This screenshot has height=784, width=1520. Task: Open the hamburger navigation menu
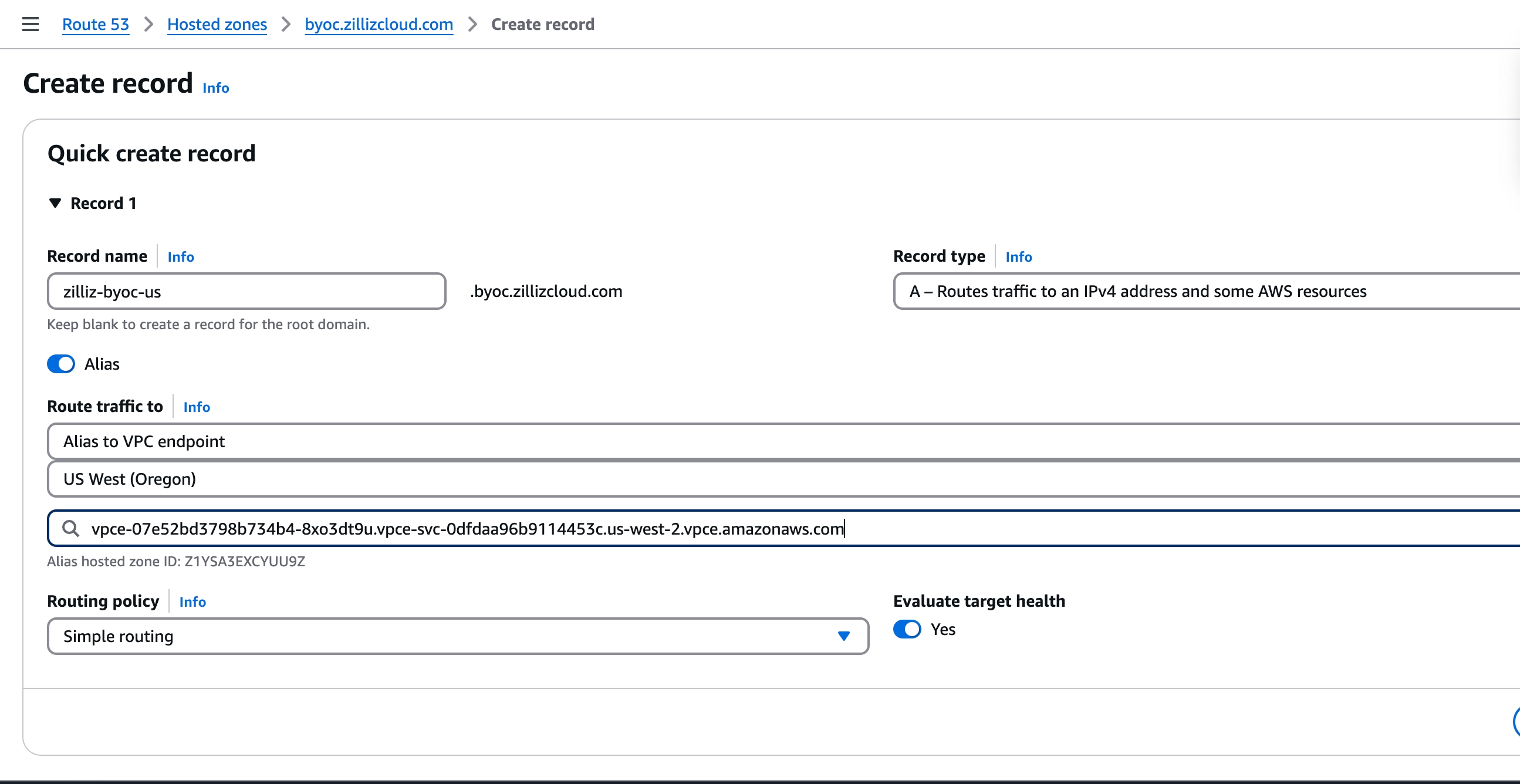30,24
